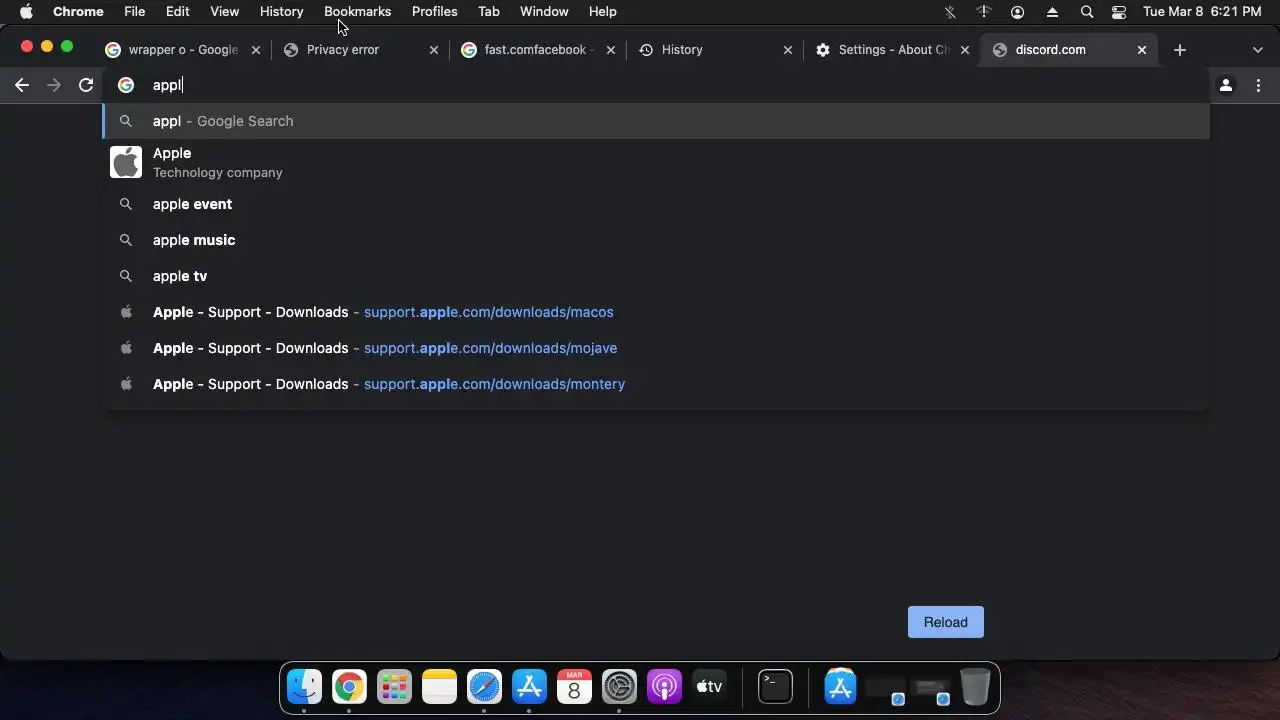Open a new tab with the plus button
This screenshot has height=720, width=1280.
(x=1180, y=50)
